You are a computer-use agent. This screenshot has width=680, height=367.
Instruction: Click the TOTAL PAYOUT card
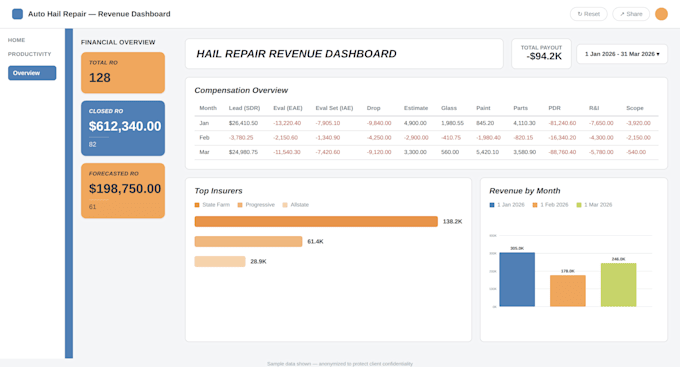[x=541, y=54]
